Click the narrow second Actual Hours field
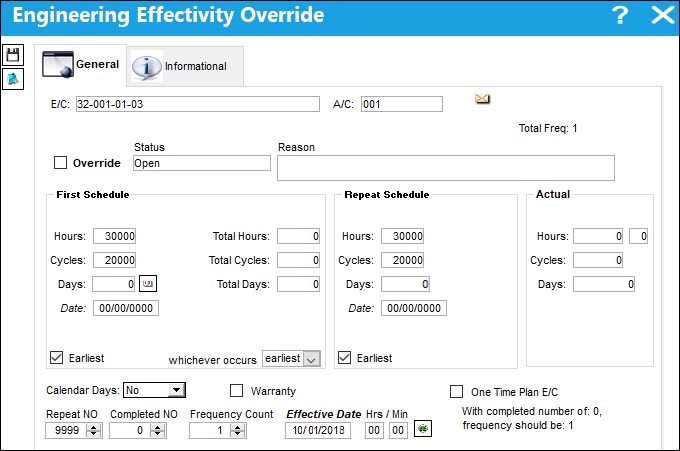680x451 pixels. point(638,236)
